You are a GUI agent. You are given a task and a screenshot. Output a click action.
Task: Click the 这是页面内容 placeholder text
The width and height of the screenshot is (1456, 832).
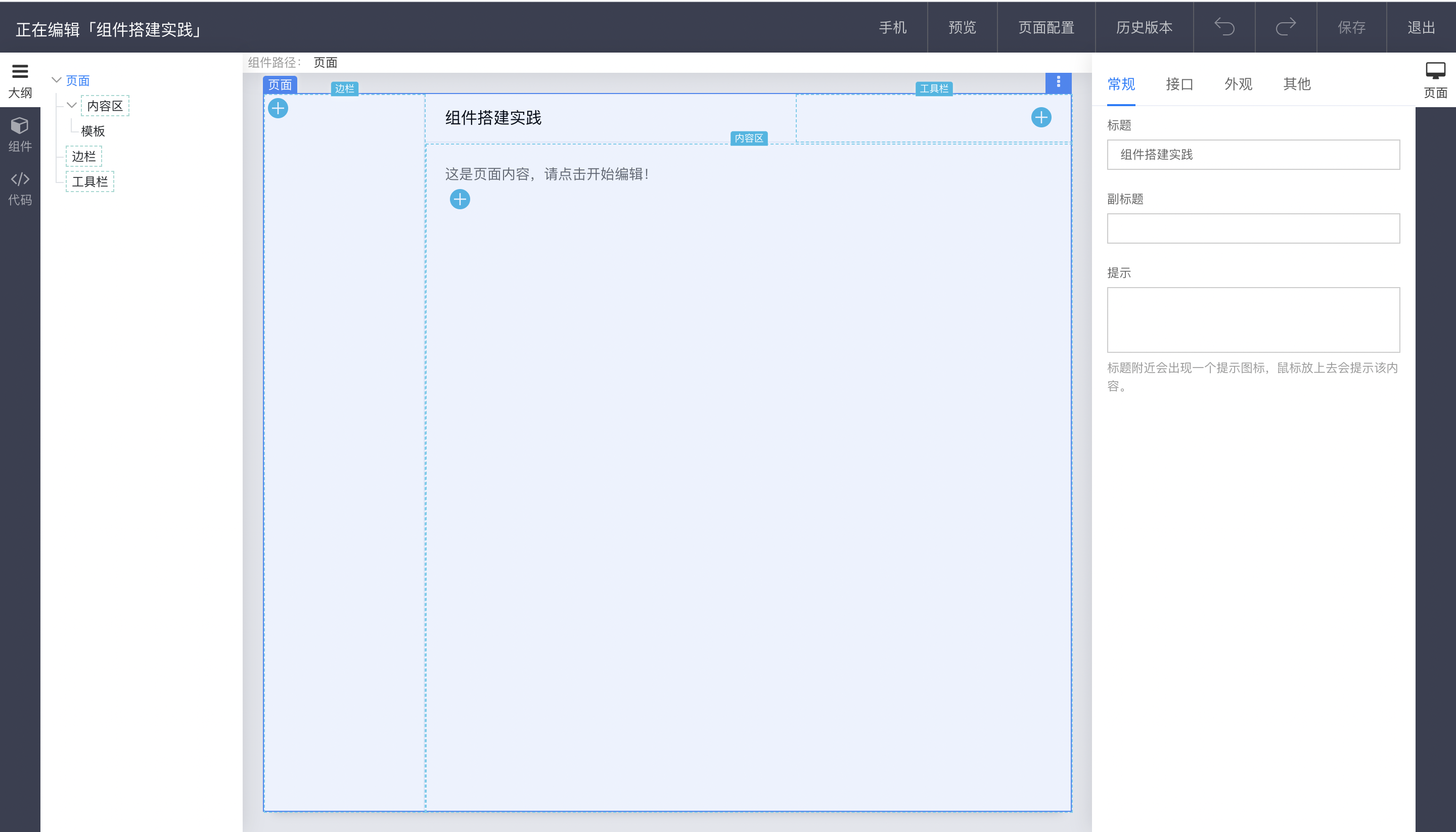coord(547,174)
